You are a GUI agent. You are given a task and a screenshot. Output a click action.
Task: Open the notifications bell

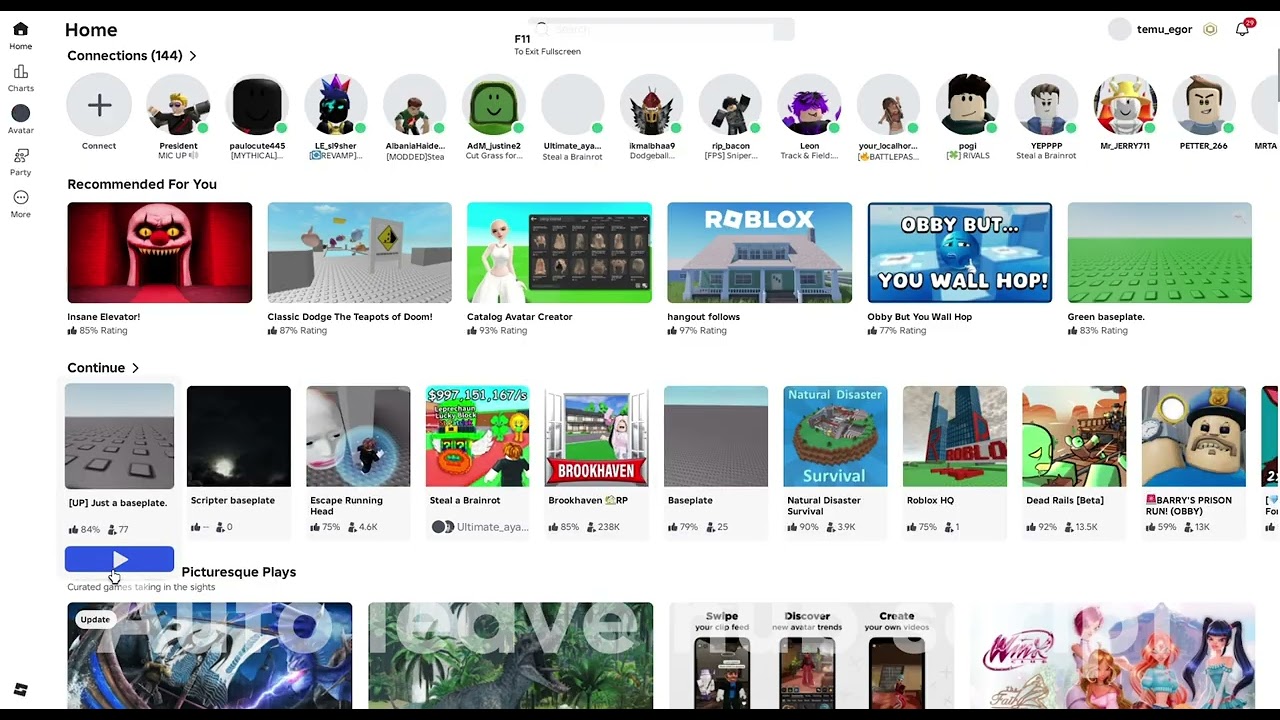tap(1242, 30)
